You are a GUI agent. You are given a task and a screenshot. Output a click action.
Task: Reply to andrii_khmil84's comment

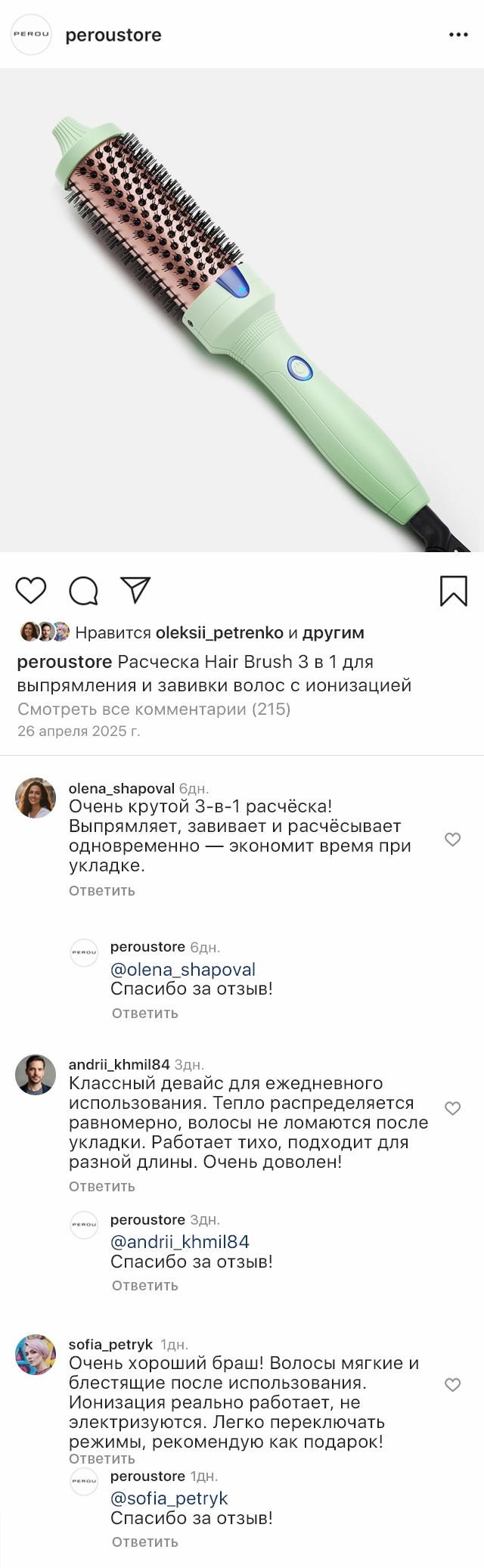[102, 1186]
